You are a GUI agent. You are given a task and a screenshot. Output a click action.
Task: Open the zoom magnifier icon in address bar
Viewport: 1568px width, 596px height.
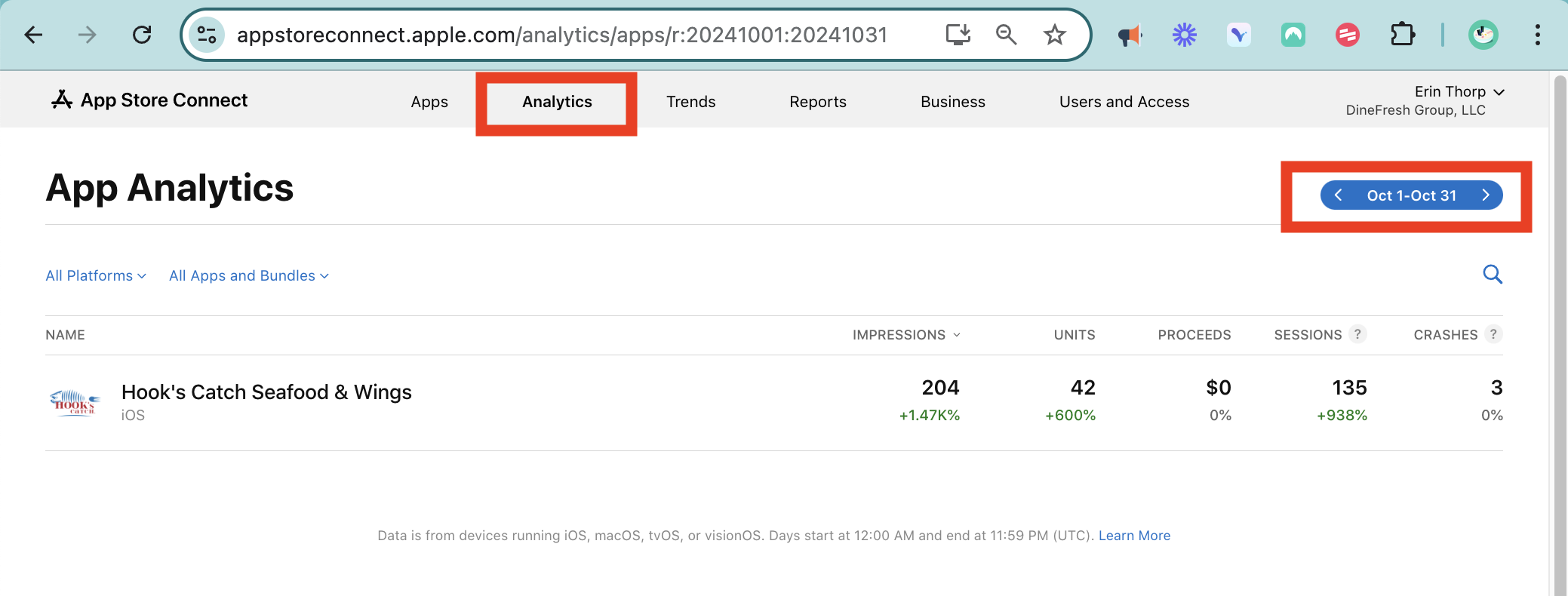[x=1006, y=35]
